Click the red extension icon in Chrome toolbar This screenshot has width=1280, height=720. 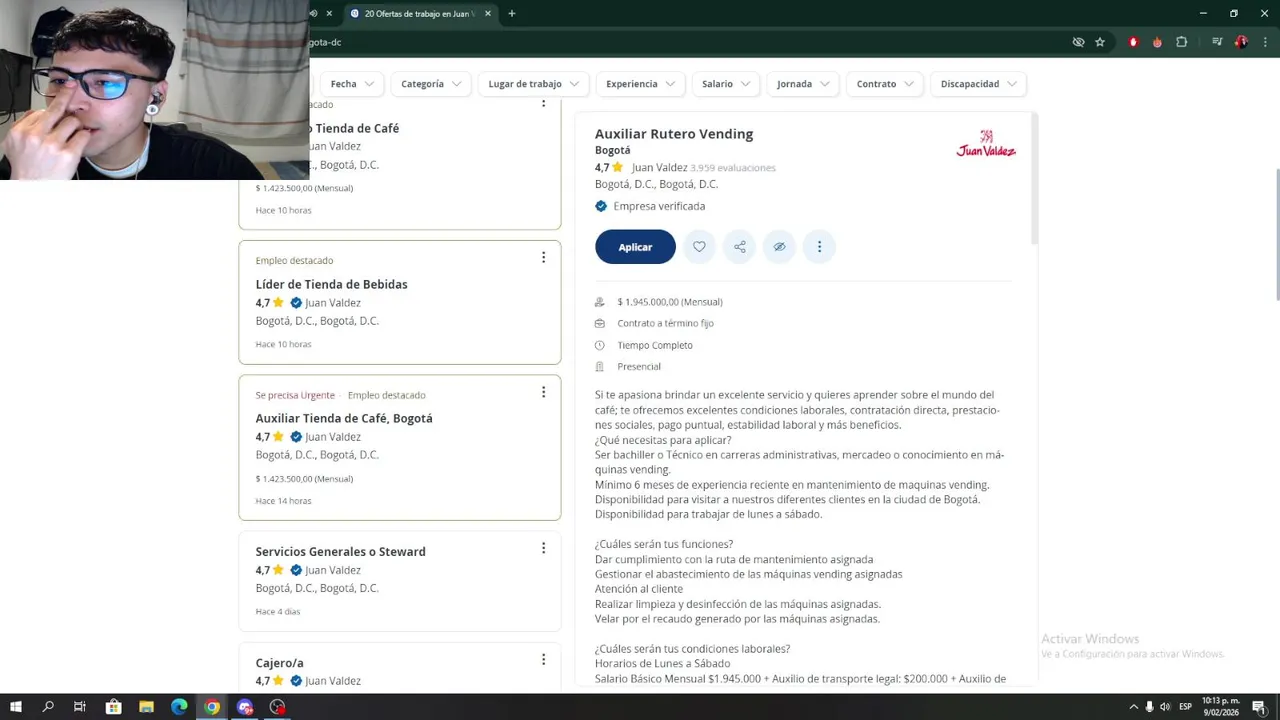tap(1133, 42)
